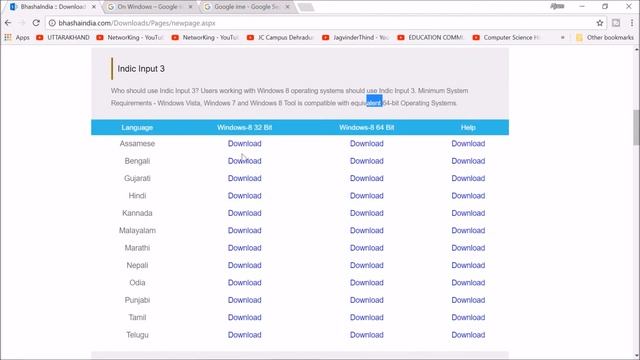This screenshot has height=360, width=640.
Task: Download the Gujarati Help file
Action: 468,178
